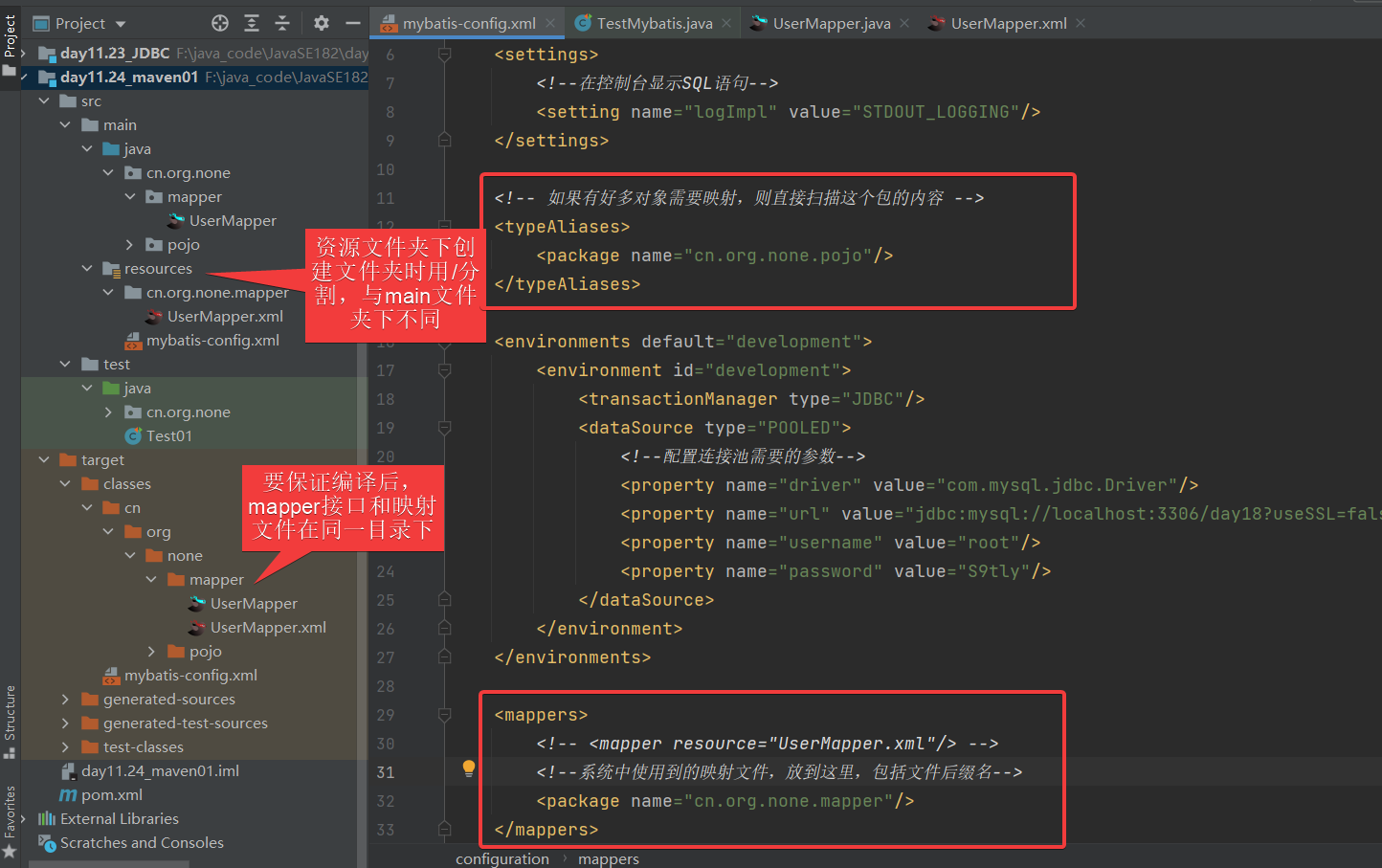Open the Favorites tool window star
This screenshot has width=1382, height=868.
(10, 850)
